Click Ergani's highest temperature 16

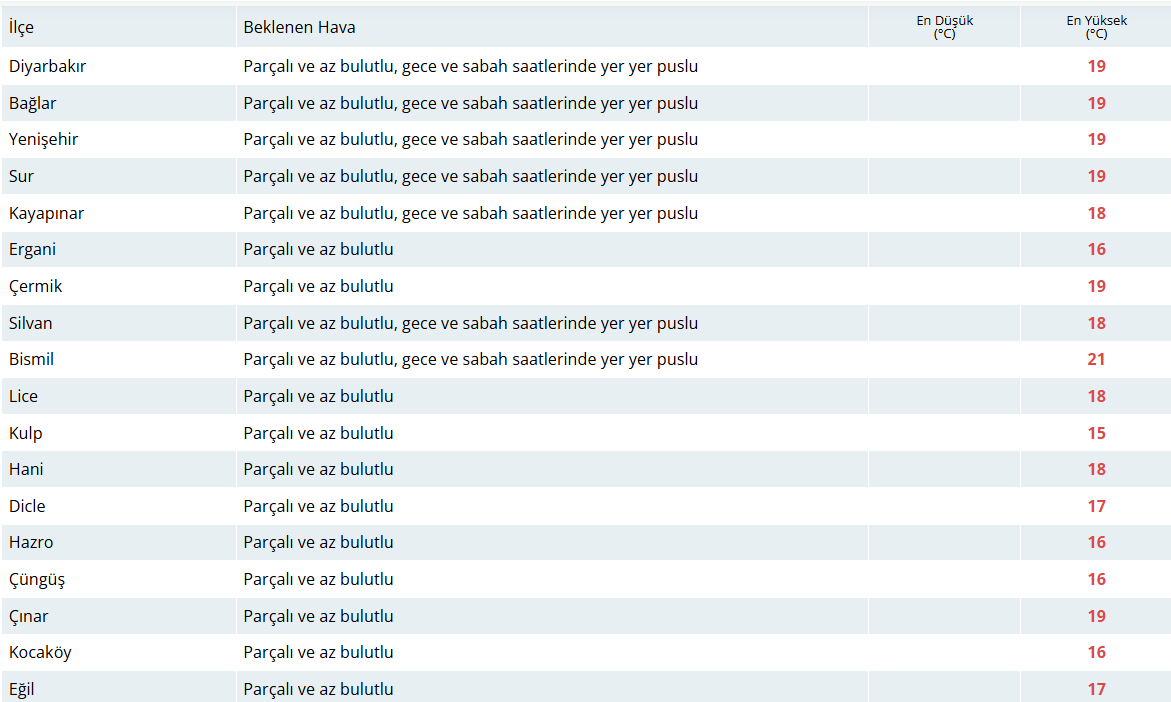coord(1096,249)
